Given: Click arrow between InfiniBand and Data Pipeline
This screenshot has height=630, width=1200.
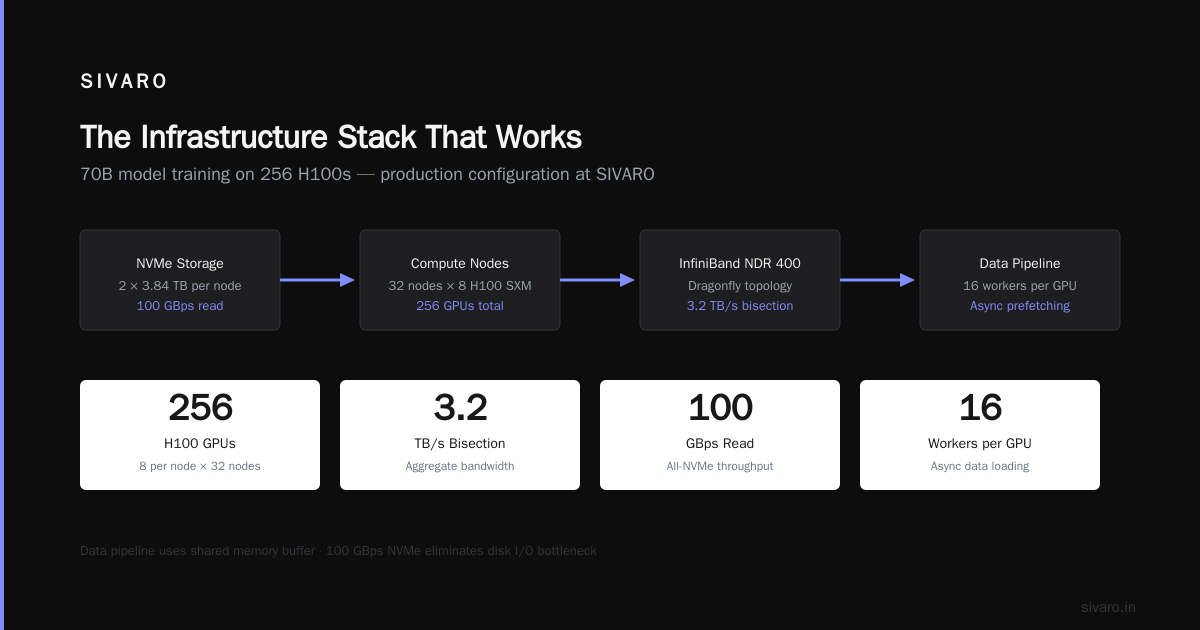Looking at the screenshot, I should [x=878, y=280].
